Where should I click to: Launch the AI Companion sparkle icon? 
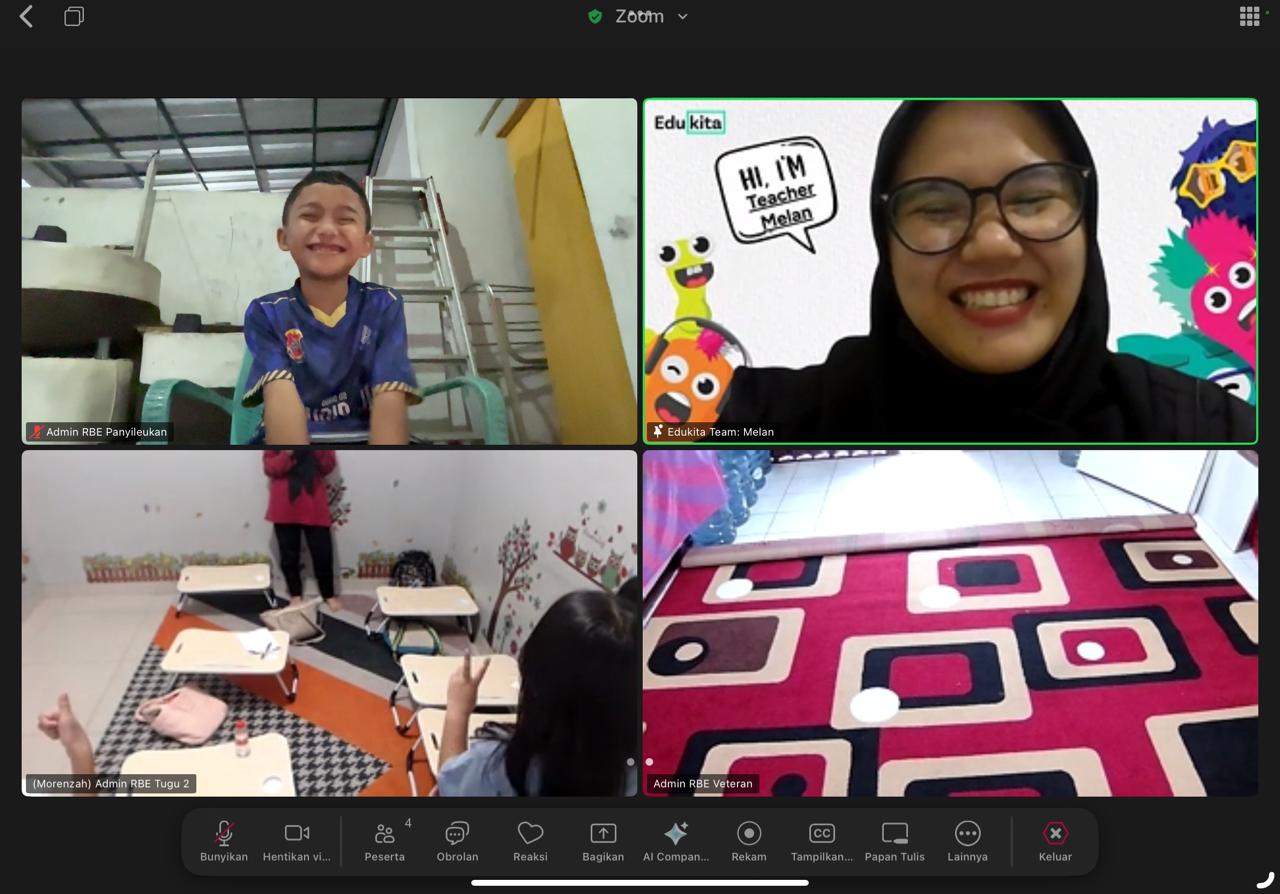[676, 841]
